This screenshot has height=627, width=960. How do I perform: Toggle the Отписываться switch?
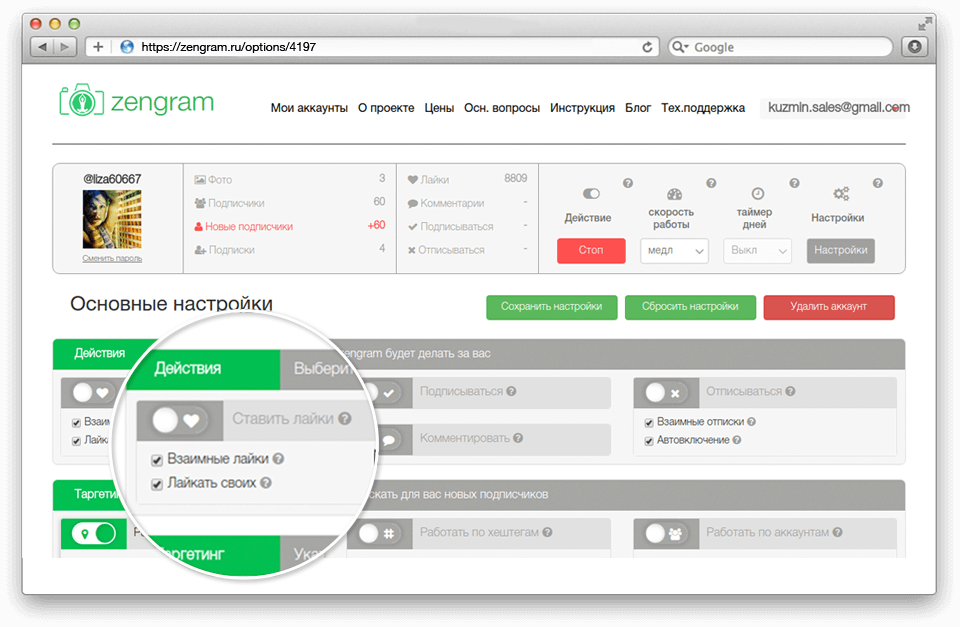666,392
